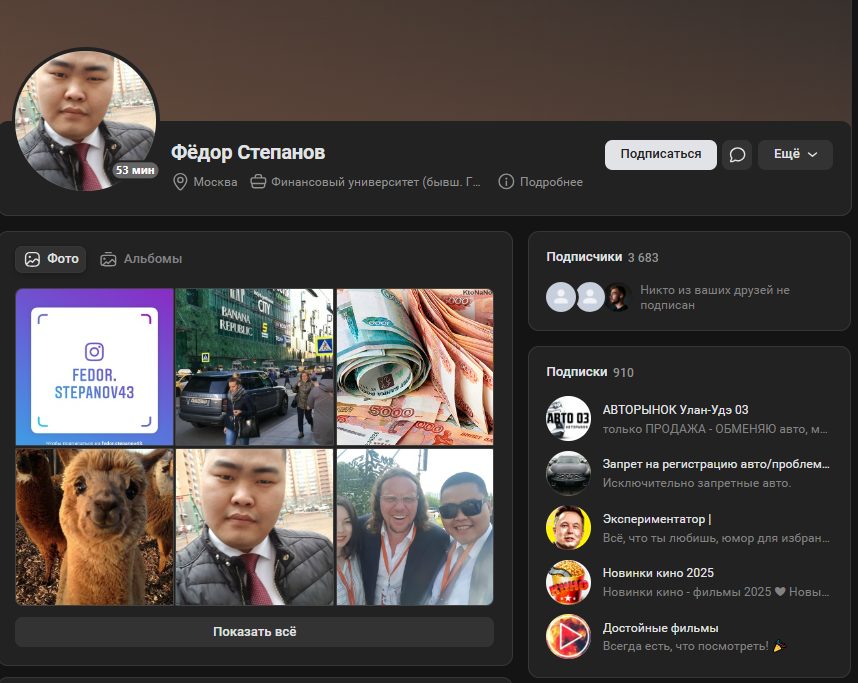Open the message chat bubble icon
The image size is (858, 683).
coord(737,155)
